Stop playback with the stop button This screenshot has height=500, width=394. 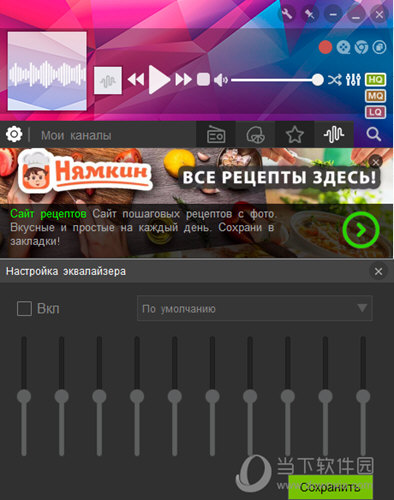click(203, 80)
